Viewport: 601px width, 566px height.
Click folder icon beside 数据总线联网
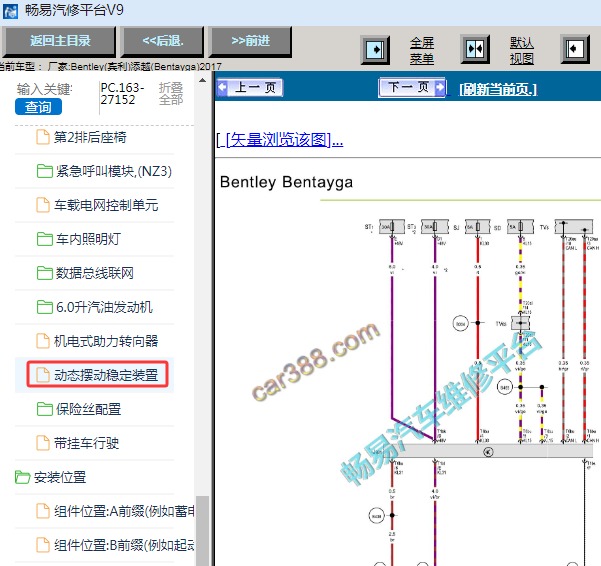44,274
